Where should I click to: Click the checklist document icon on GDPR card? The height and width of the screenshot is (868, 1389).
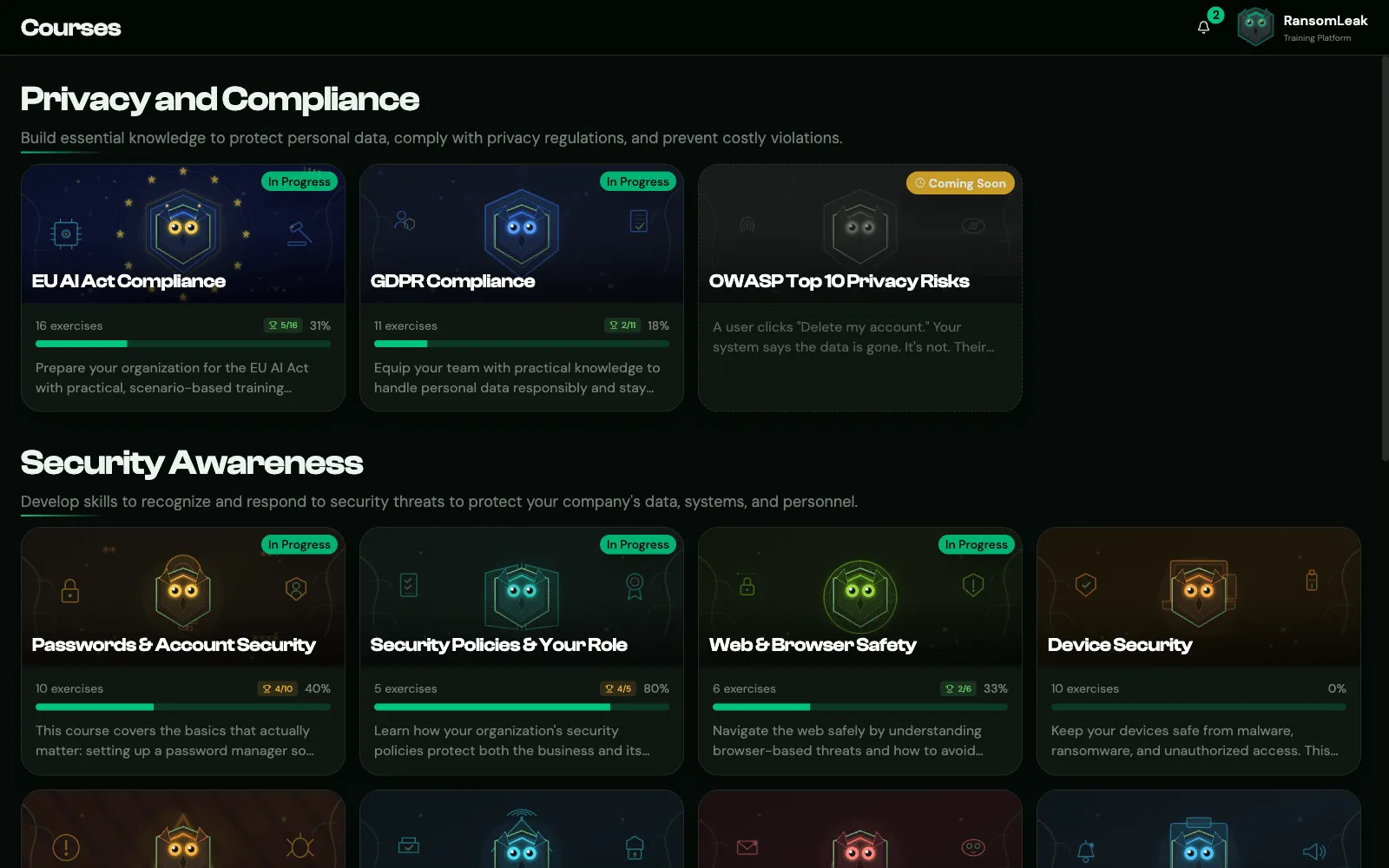(x=639, y=221)
